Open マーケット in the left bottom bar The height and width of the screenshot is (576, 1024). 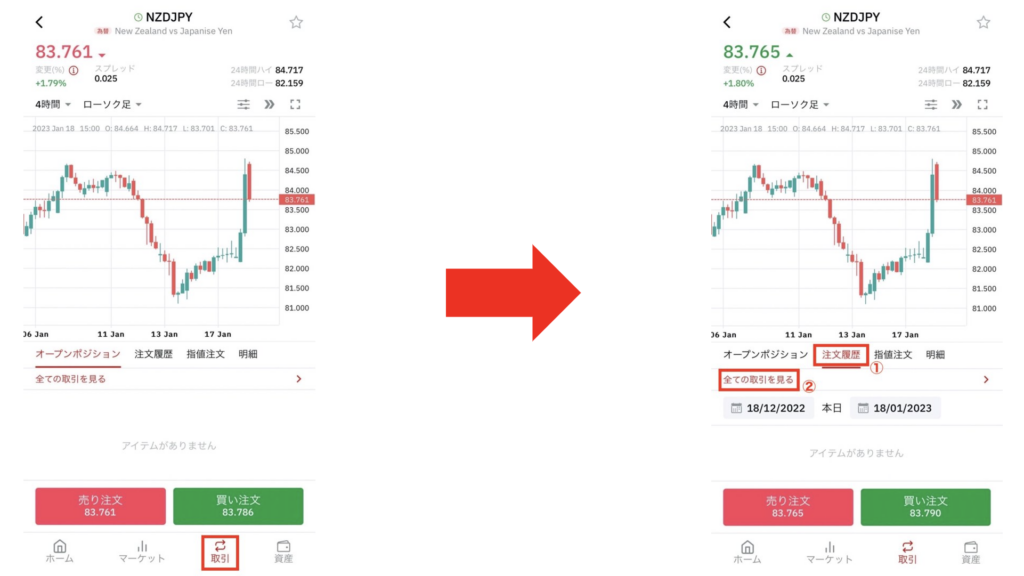142,552
